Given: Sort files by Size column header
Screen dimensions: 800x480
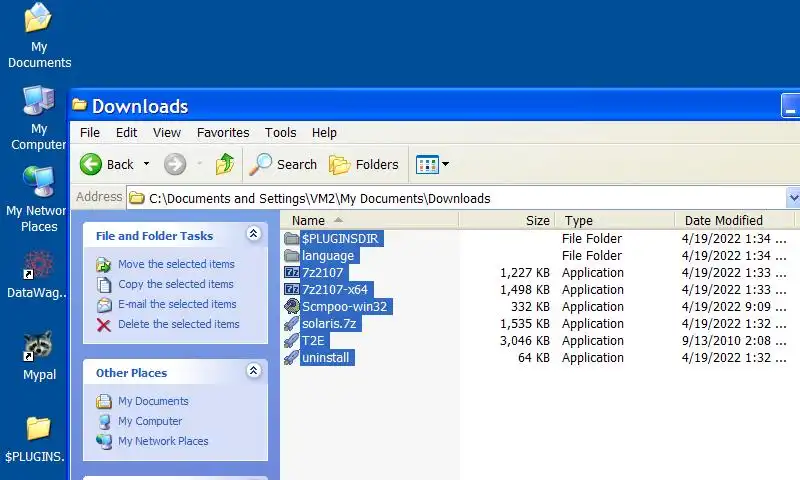Looking at the screenshot, I should click(x=507, y=220).
